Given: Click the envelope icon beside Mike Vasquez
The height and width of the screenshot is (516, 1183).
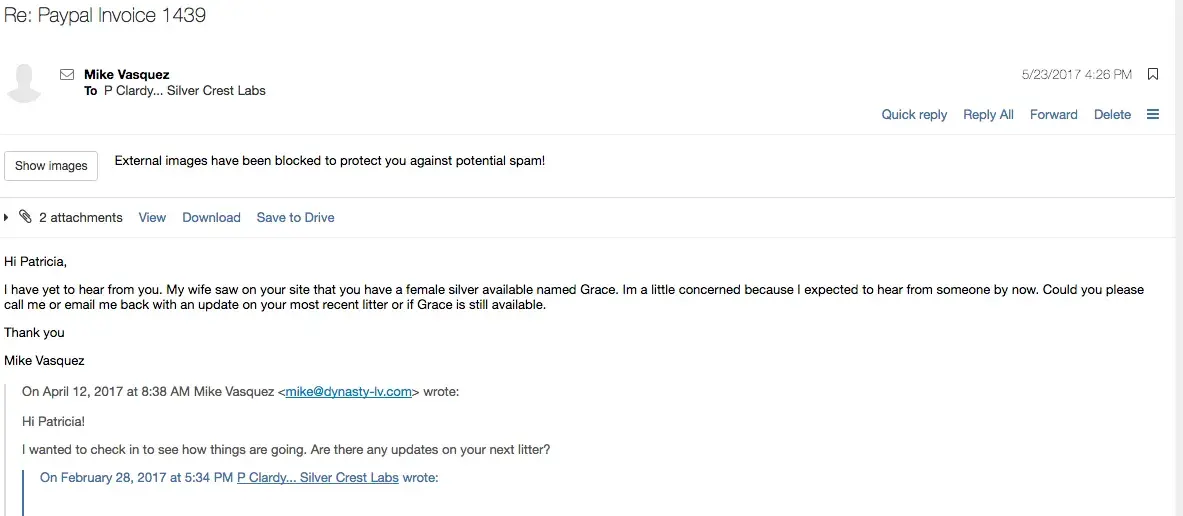Looking at the screenshot, I should point(67,74).
